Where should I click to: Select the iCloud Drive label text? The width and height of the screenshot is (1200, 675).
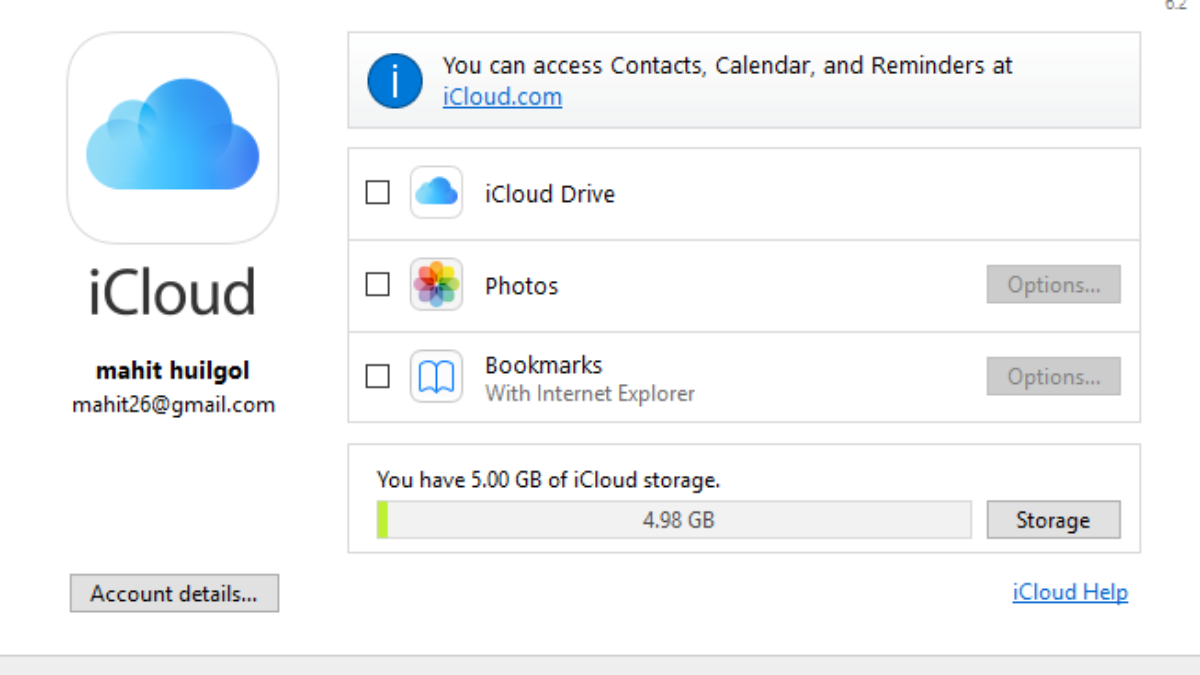[550, 194]
